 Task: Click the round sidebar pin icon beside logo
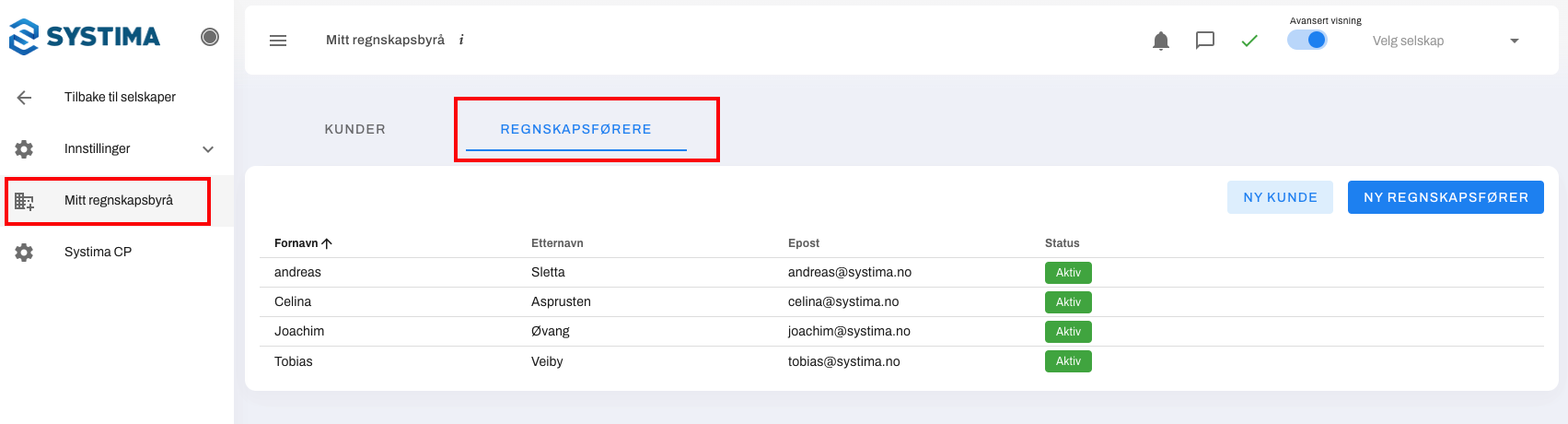pos(210,37)
